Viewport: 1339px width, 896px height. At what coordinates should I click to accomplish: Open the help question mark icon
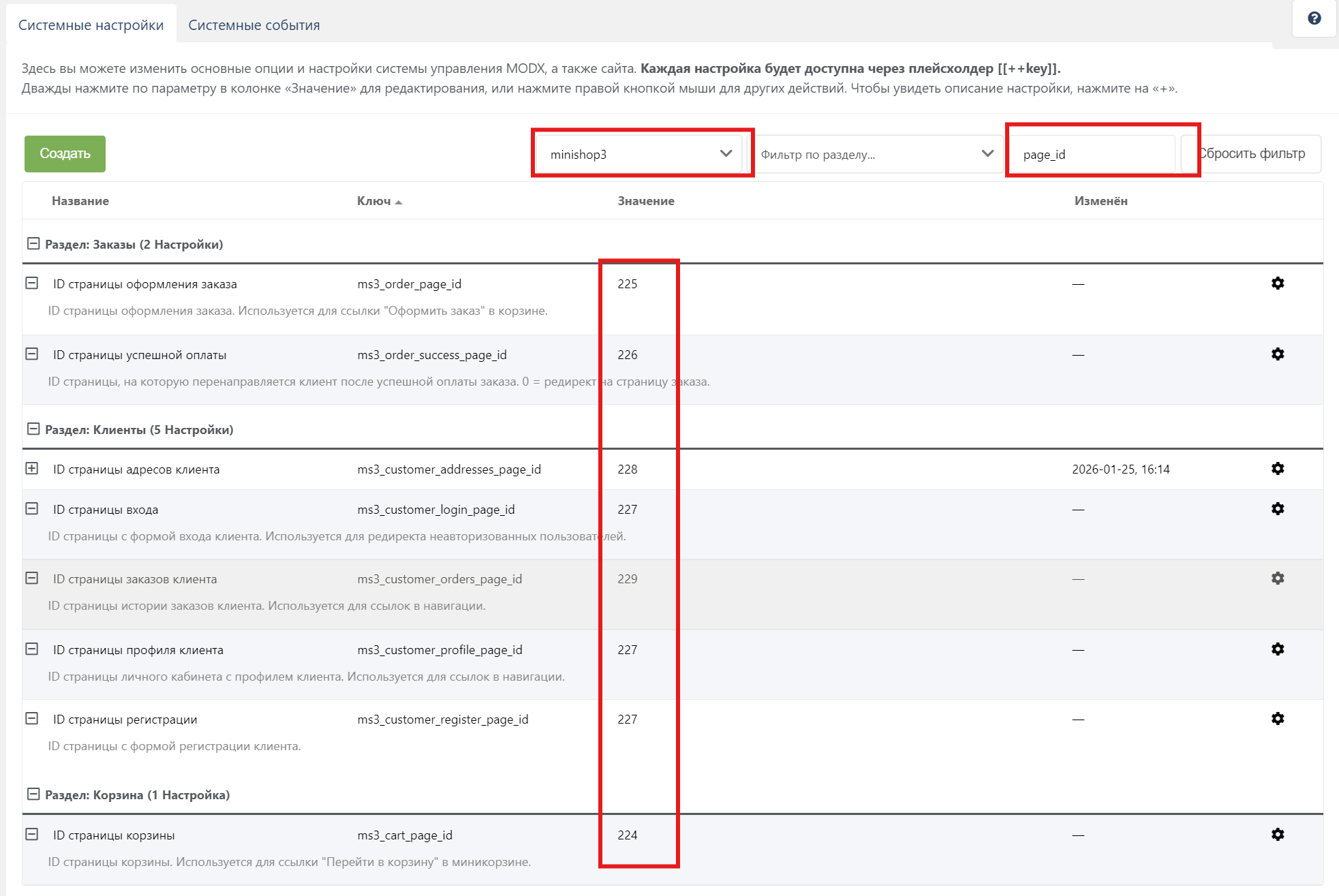click(x=1314, y=18)
